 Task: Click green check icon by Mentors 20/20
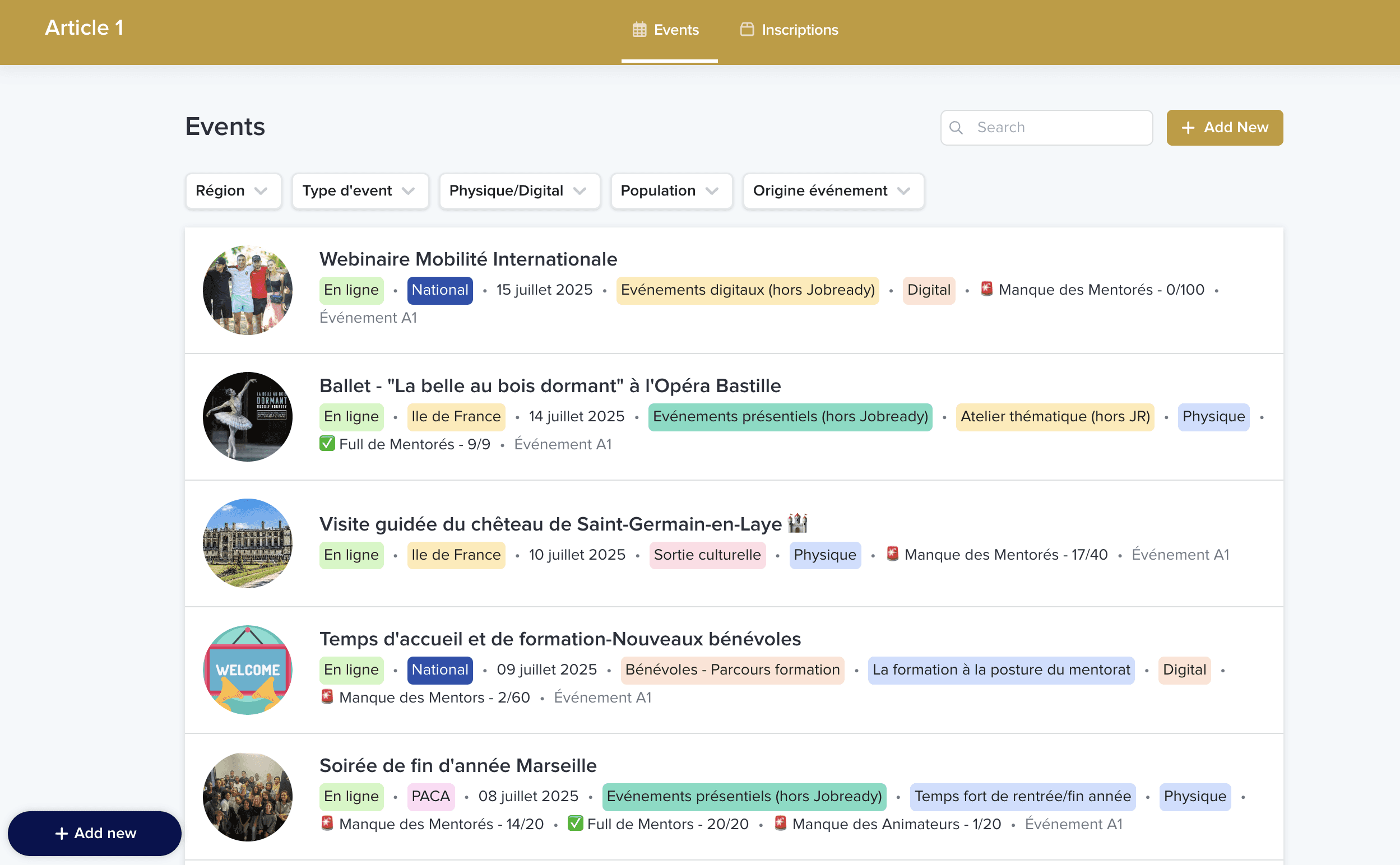(575, 823)
